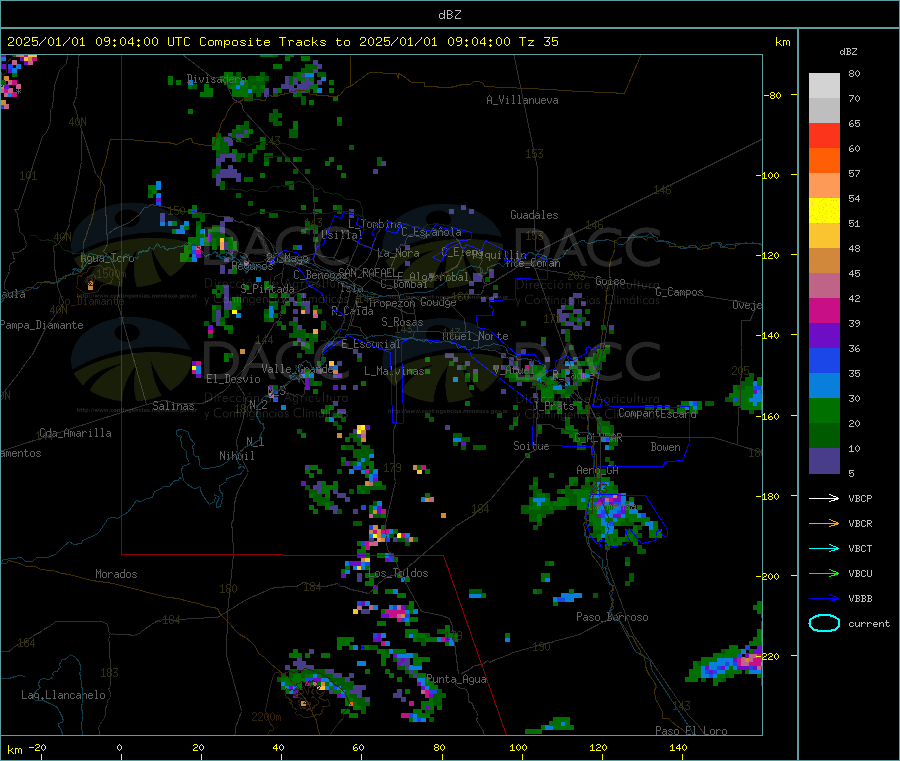Click the Paso_Barroso map label
This screenshot has width=900, height=761.
coord(612,617)
